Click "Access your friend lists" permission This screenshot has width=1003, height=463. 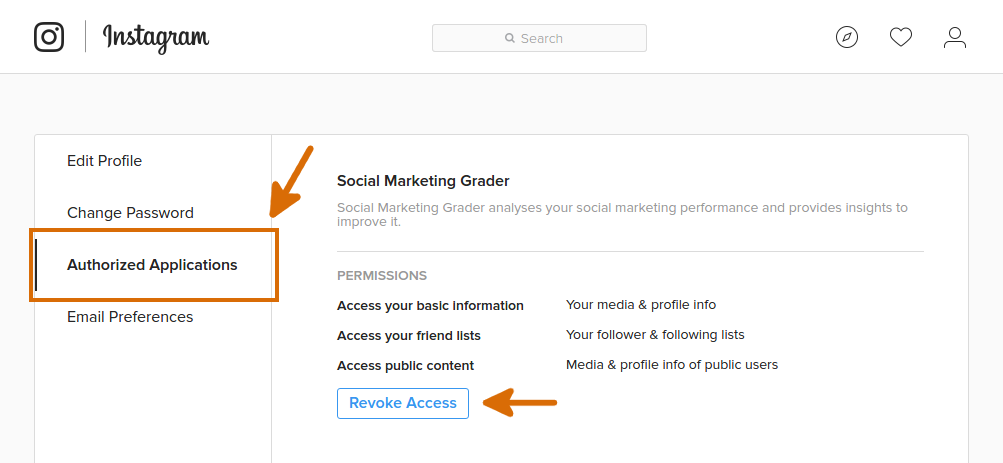[x=409, y=335]
